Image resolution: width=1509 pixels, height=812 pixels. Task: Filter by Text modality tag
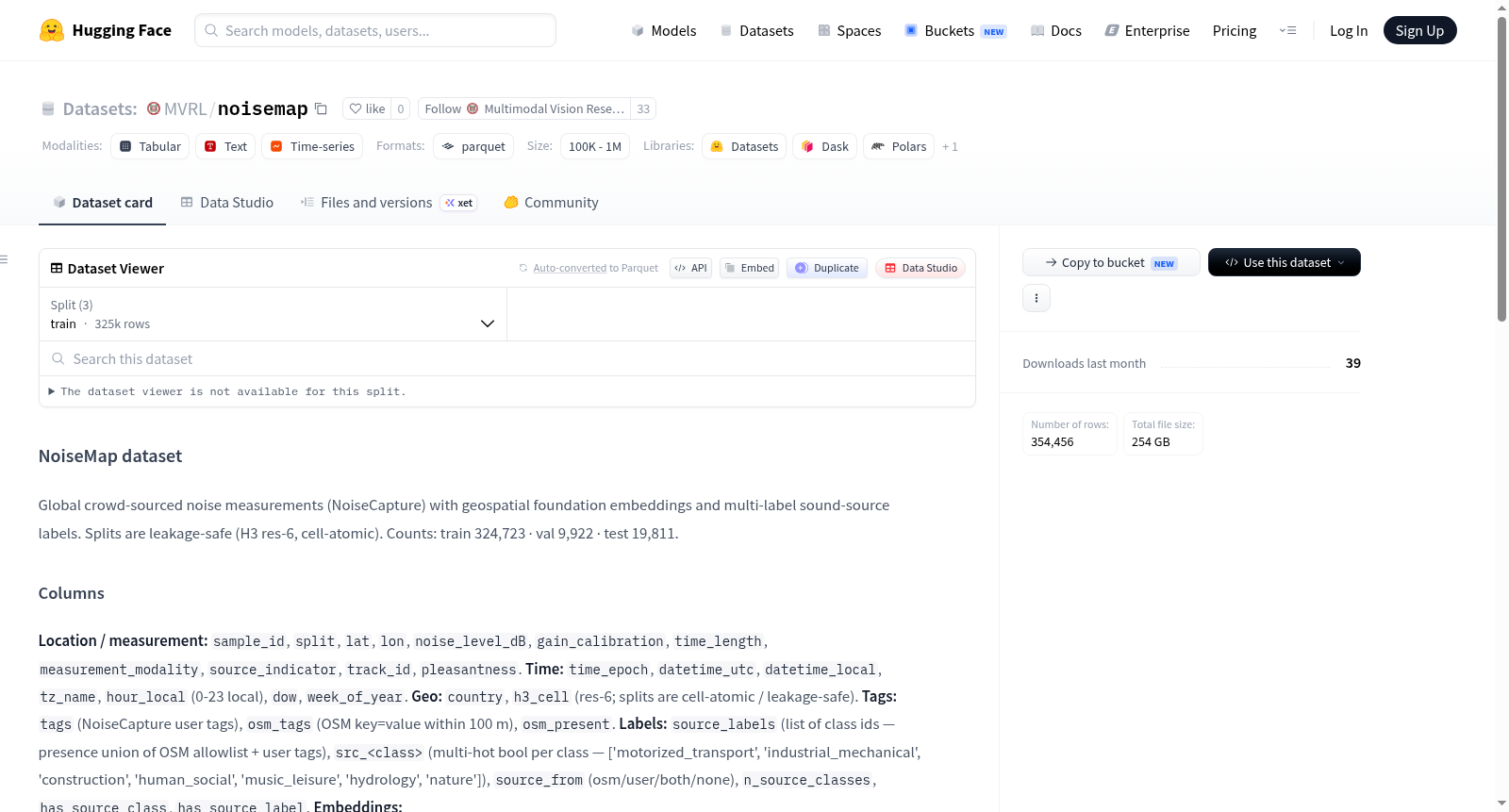pyautogui.click(x=225, y=146)
